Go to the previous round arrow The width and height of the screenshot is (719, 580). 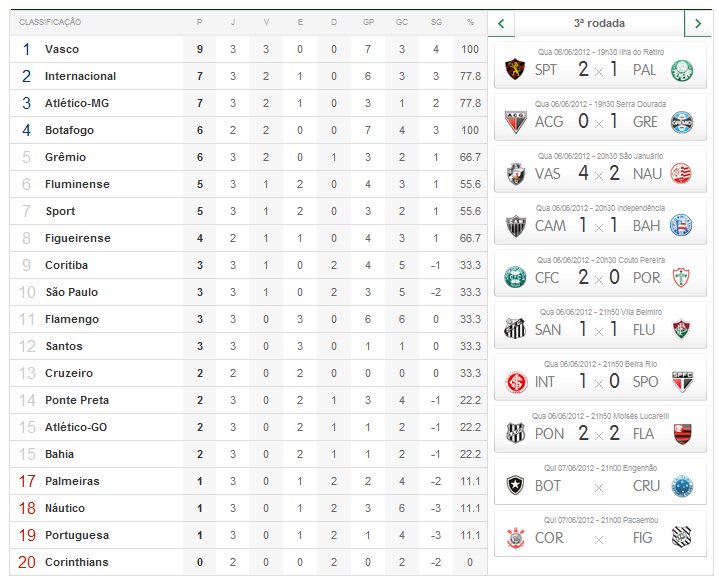500,22
